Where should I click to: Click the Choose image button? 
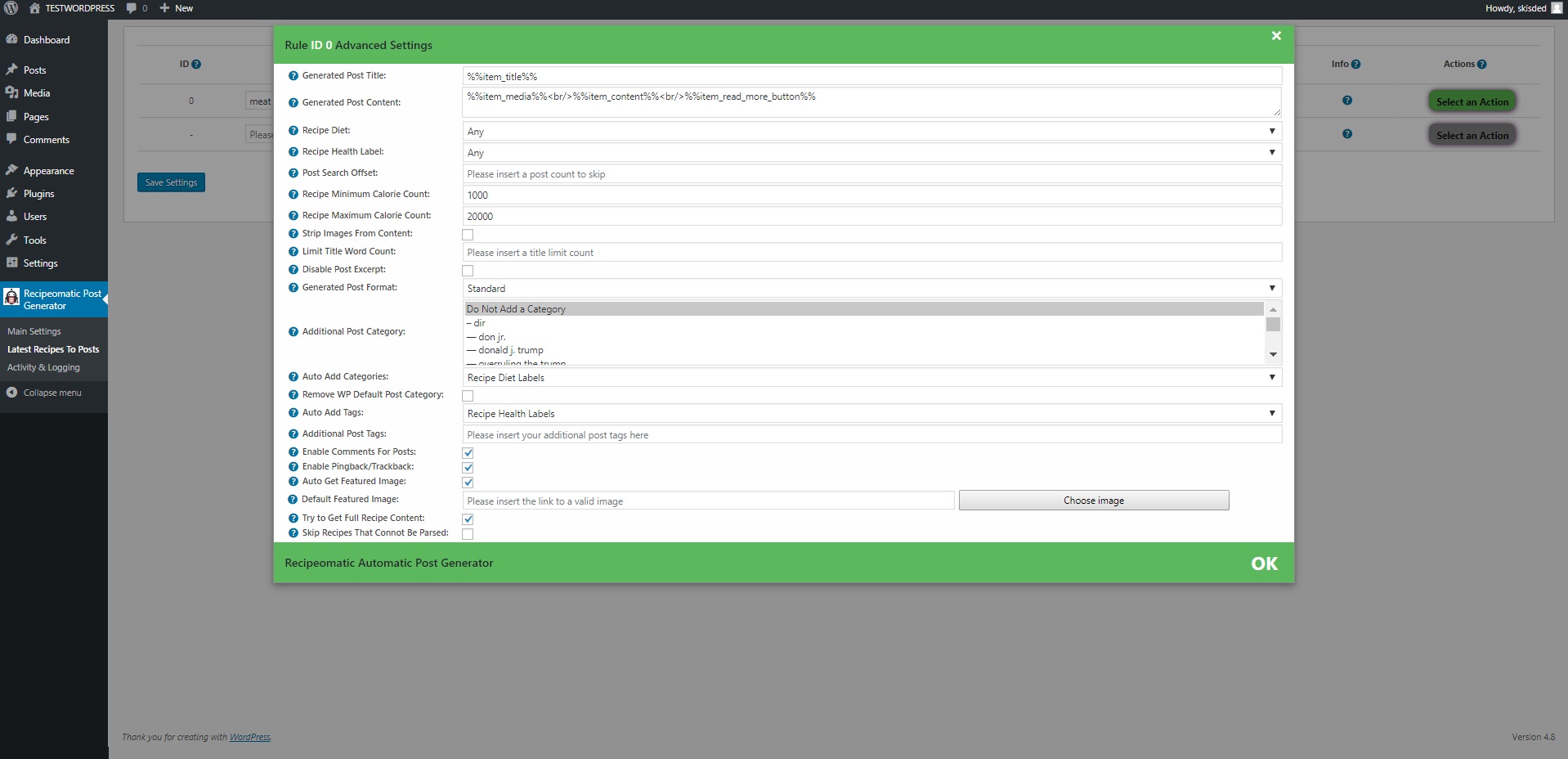pyautogui.click(x=1094, y=501)
